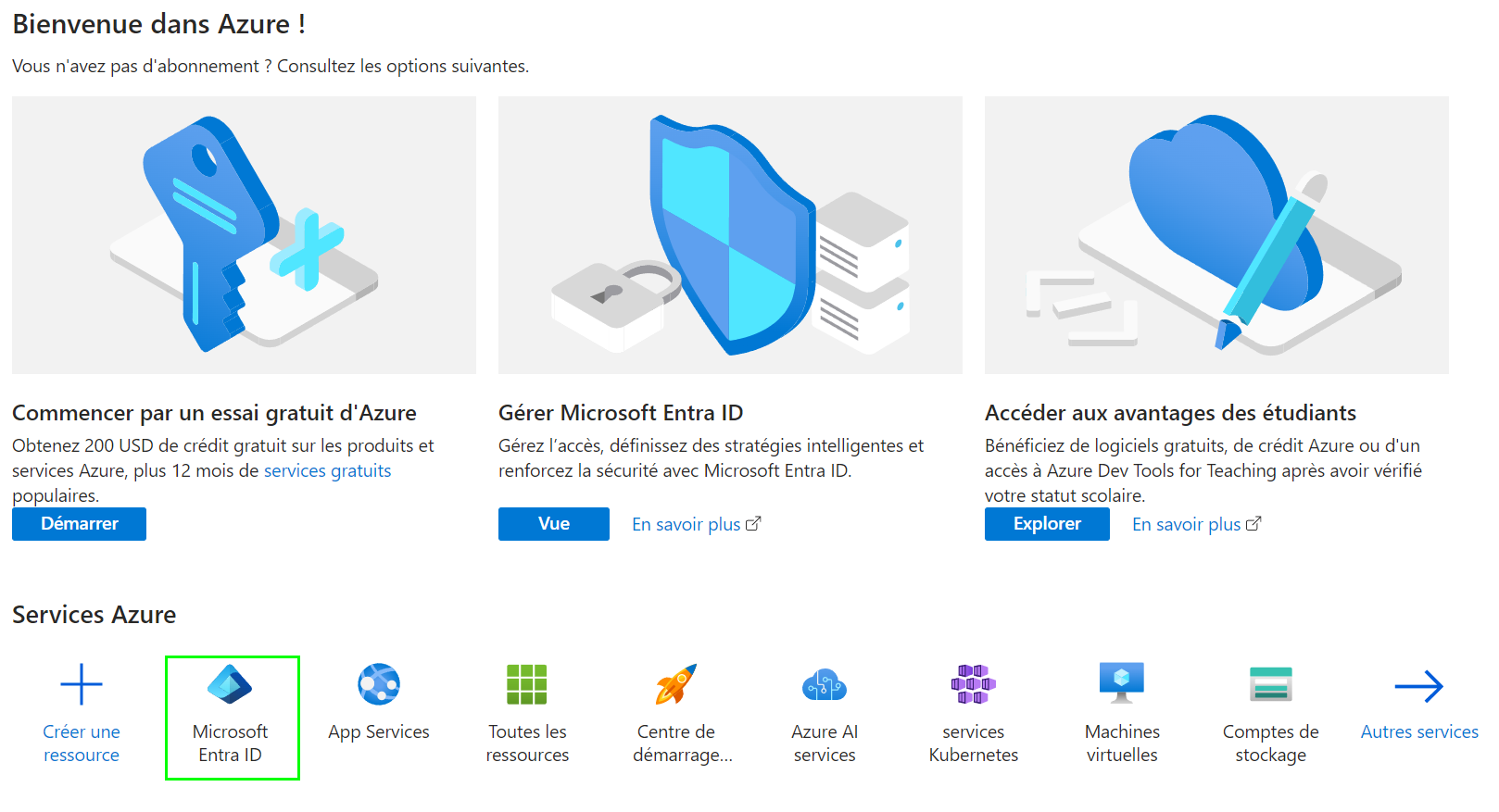1499x812 pixels.
Task: Click the Vue button
Action: point(554,524)
